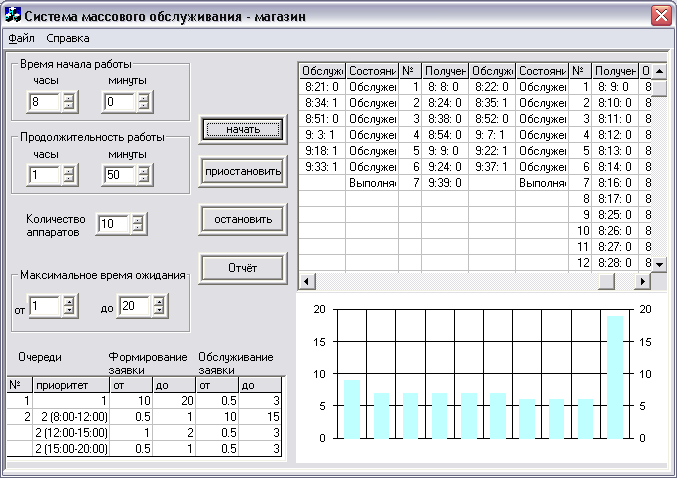Increase work duration hours with up arrow
The width and height of the screenshot is (677, 478).
pyautogui.click(x=68, y=170)
